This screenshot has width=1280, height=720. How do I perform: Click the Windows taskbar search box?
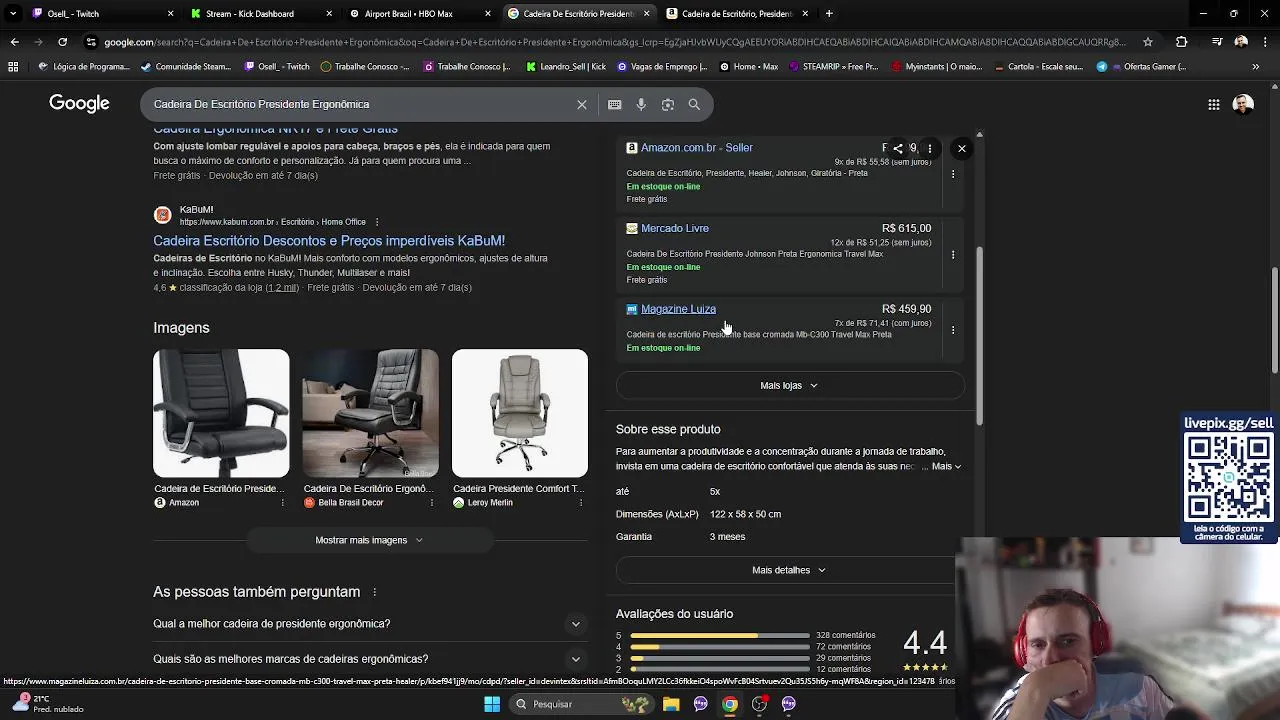pyautogui.click(x=582, y=704)
